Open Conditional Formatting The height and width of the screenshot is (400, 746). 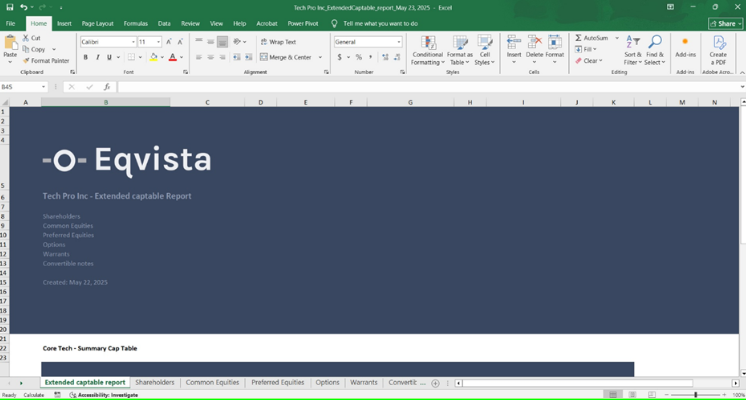[428, 50]
